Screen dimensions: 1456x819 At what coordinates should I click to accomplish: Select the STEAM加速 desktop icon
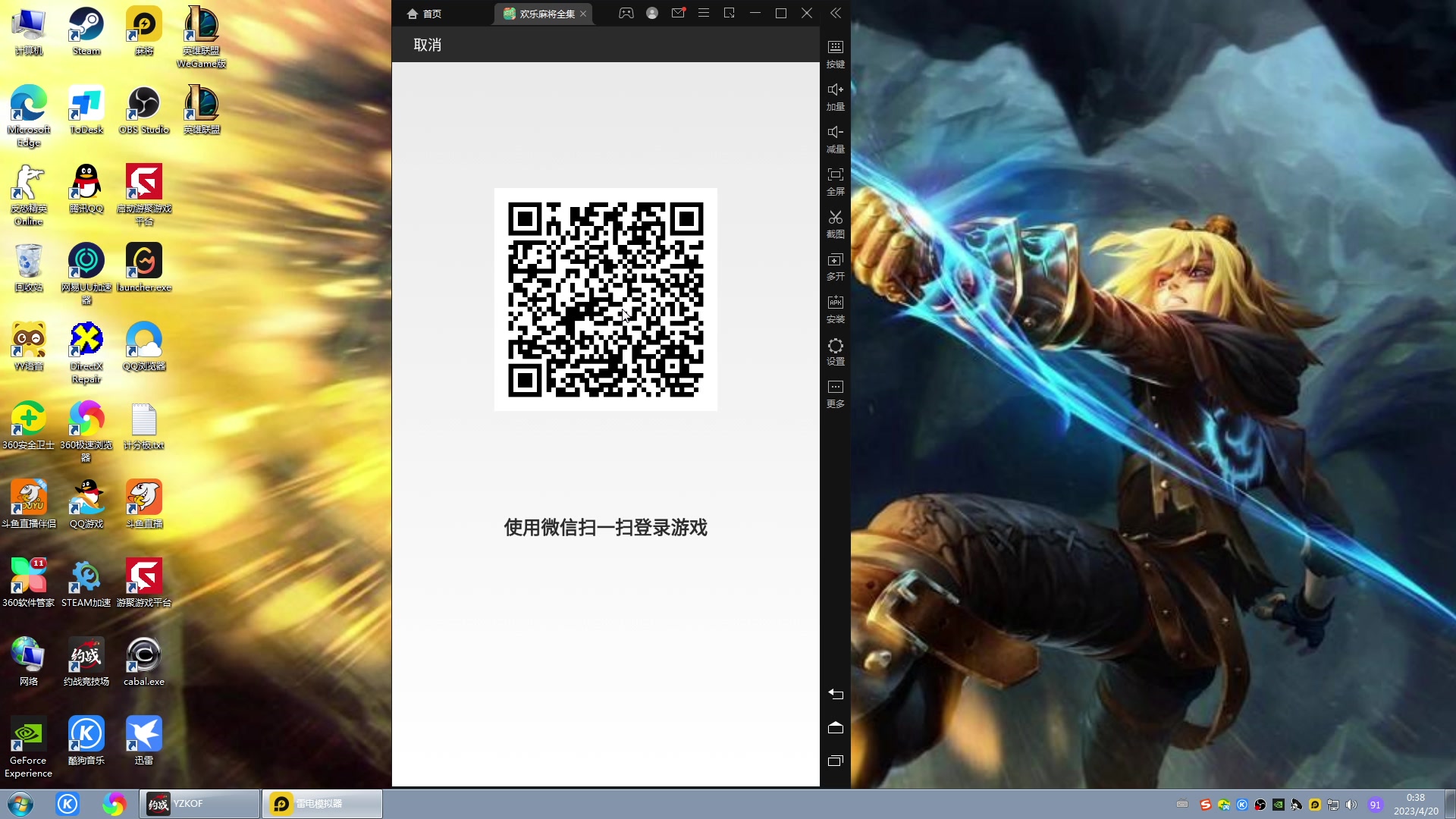[x=86, y=583]
